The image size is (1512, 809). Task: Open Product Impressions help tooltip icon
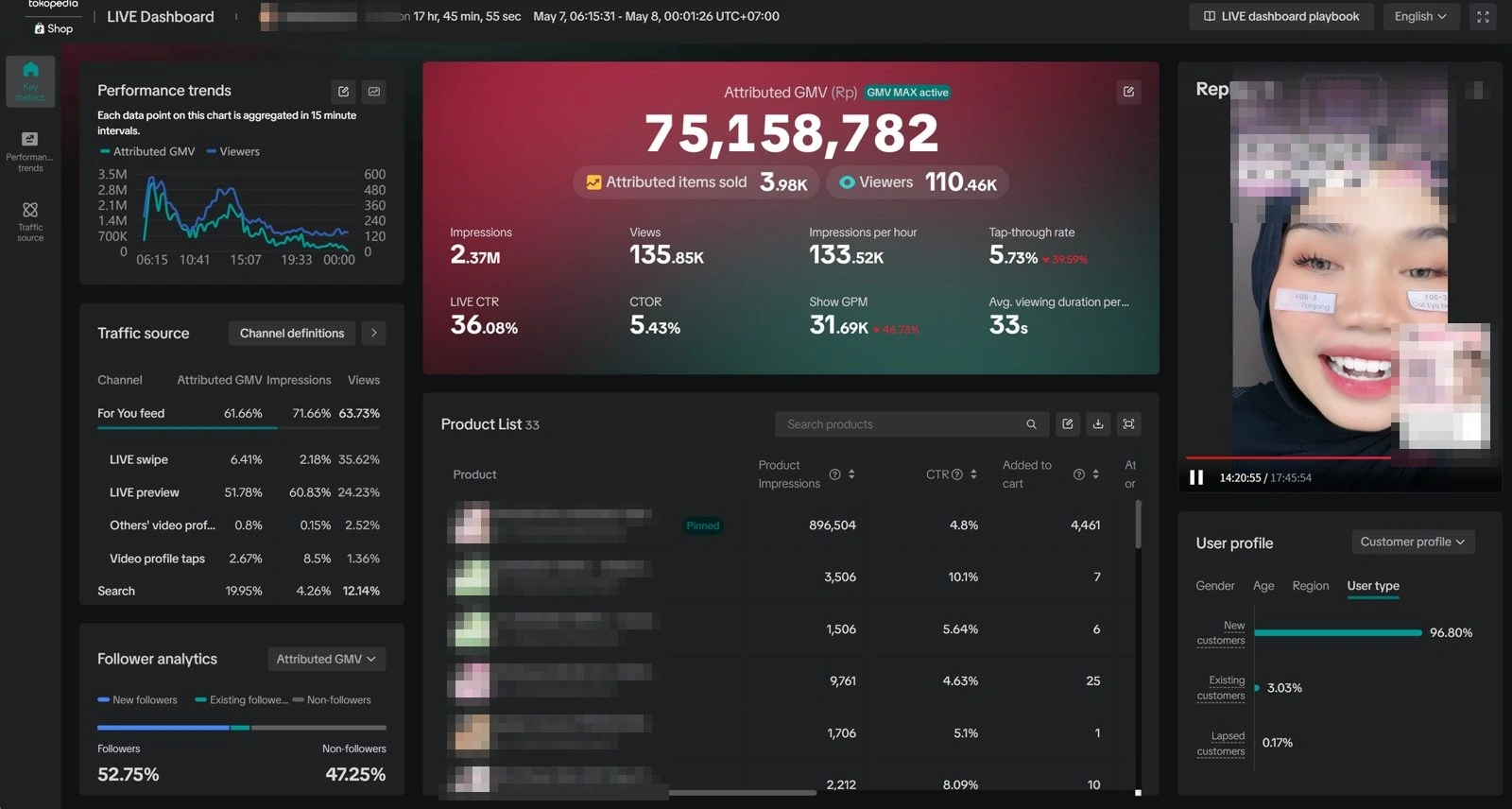834,474
